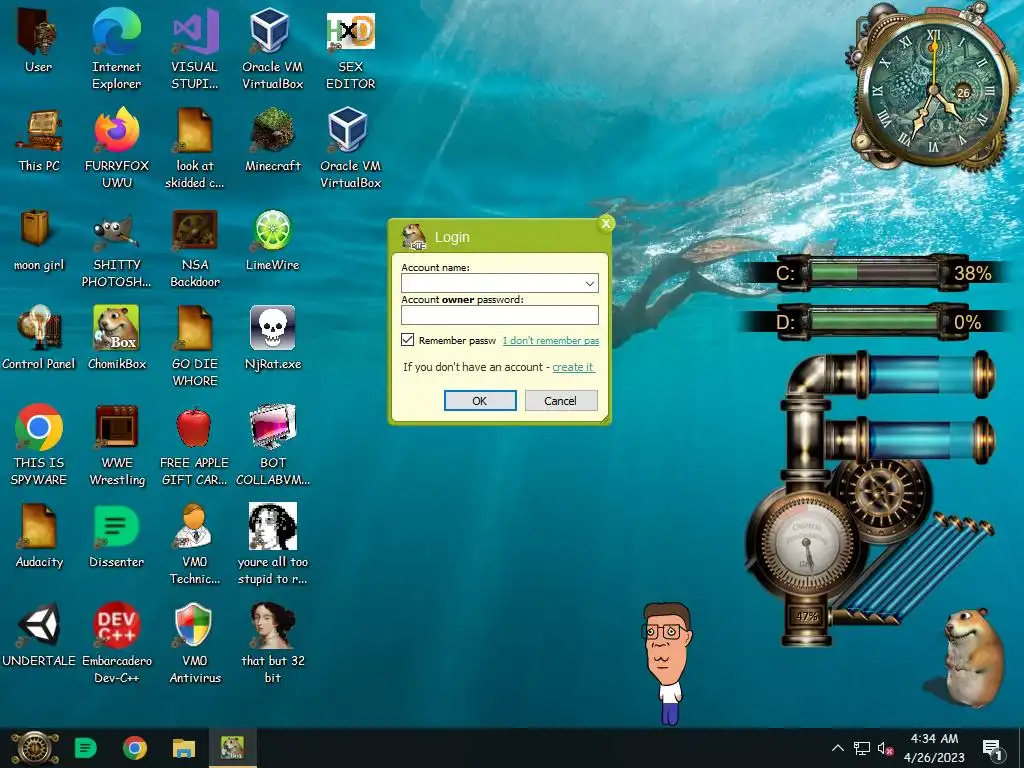Expand the Account name dropdown

(x=589, y=283)
